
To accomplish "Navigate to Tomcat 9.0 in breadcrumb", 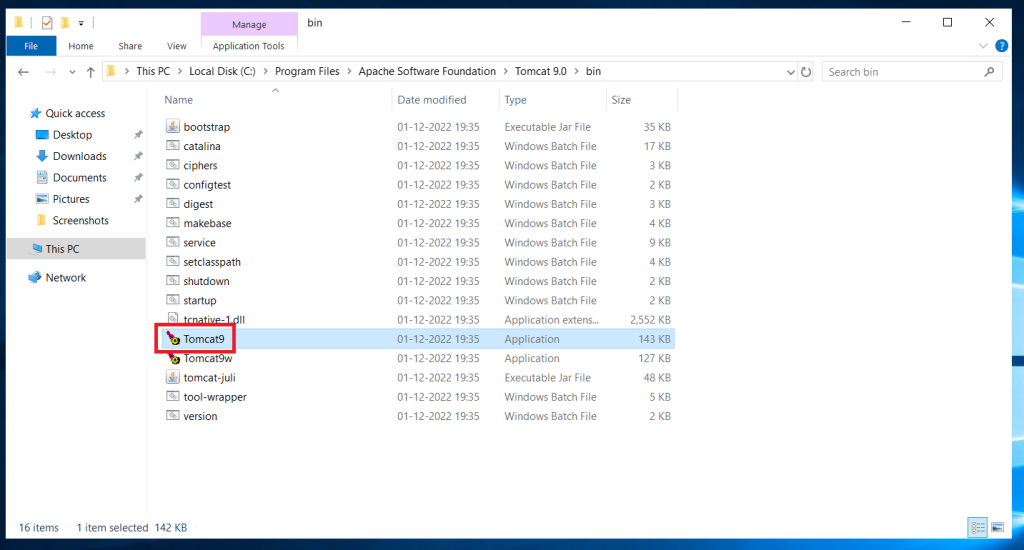I will [541, 71].
